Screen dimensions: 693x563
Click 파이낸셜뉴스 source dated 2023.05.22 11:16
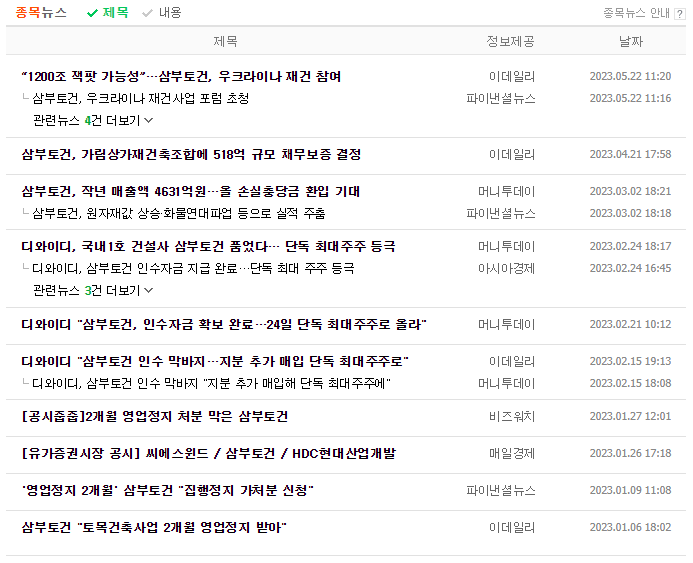[x=501, y=98]
